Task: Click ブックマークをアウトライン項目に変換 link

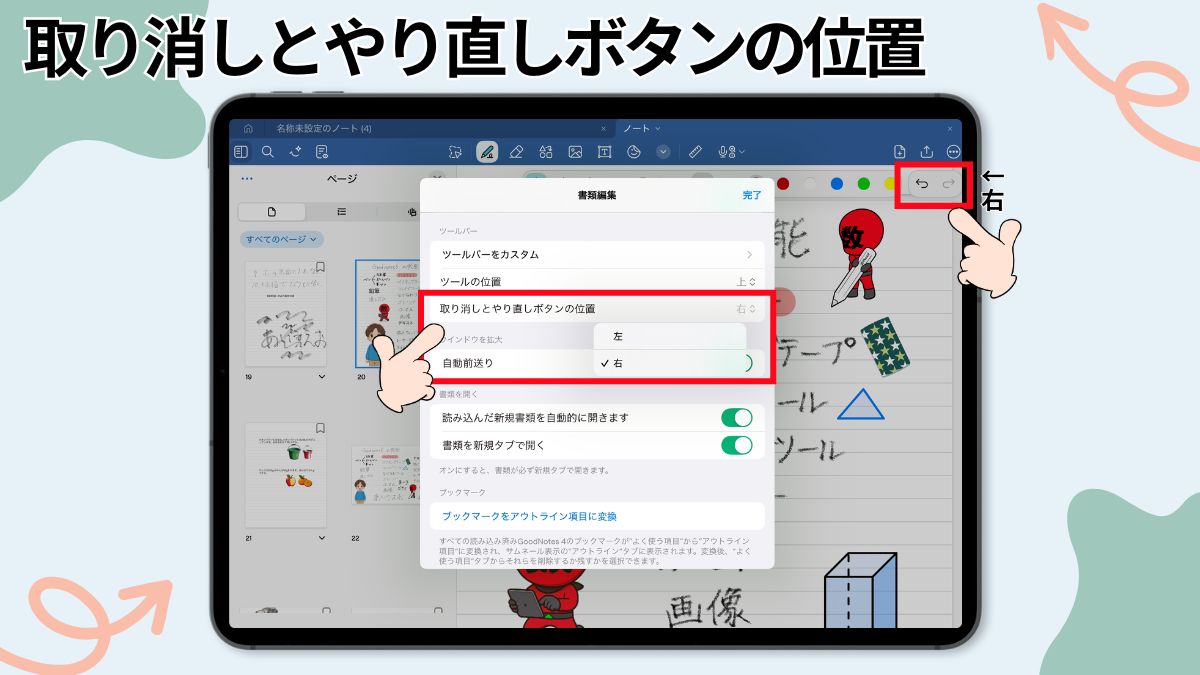Action: [x=529, y=517]
